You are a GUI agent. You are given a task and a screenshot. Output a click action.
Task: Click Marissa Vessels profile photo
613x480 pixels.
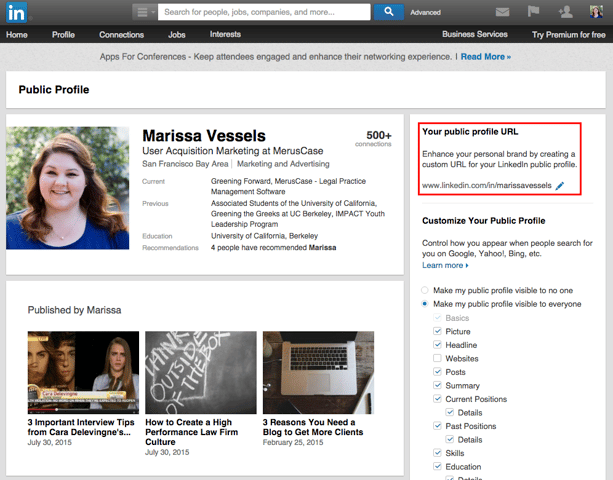68,188
